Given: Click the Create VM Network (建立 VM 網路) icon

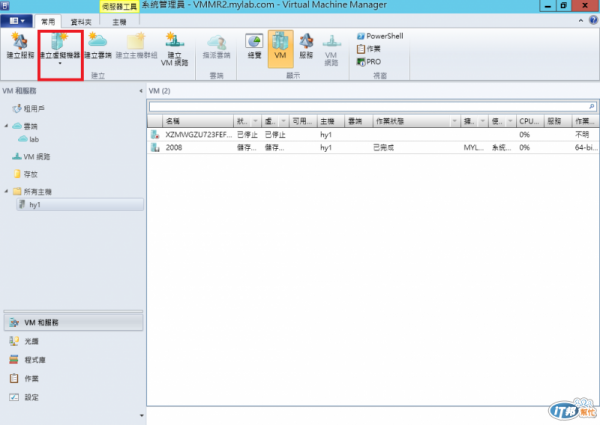Looking at the screenshot, I should tap(174, 49).
